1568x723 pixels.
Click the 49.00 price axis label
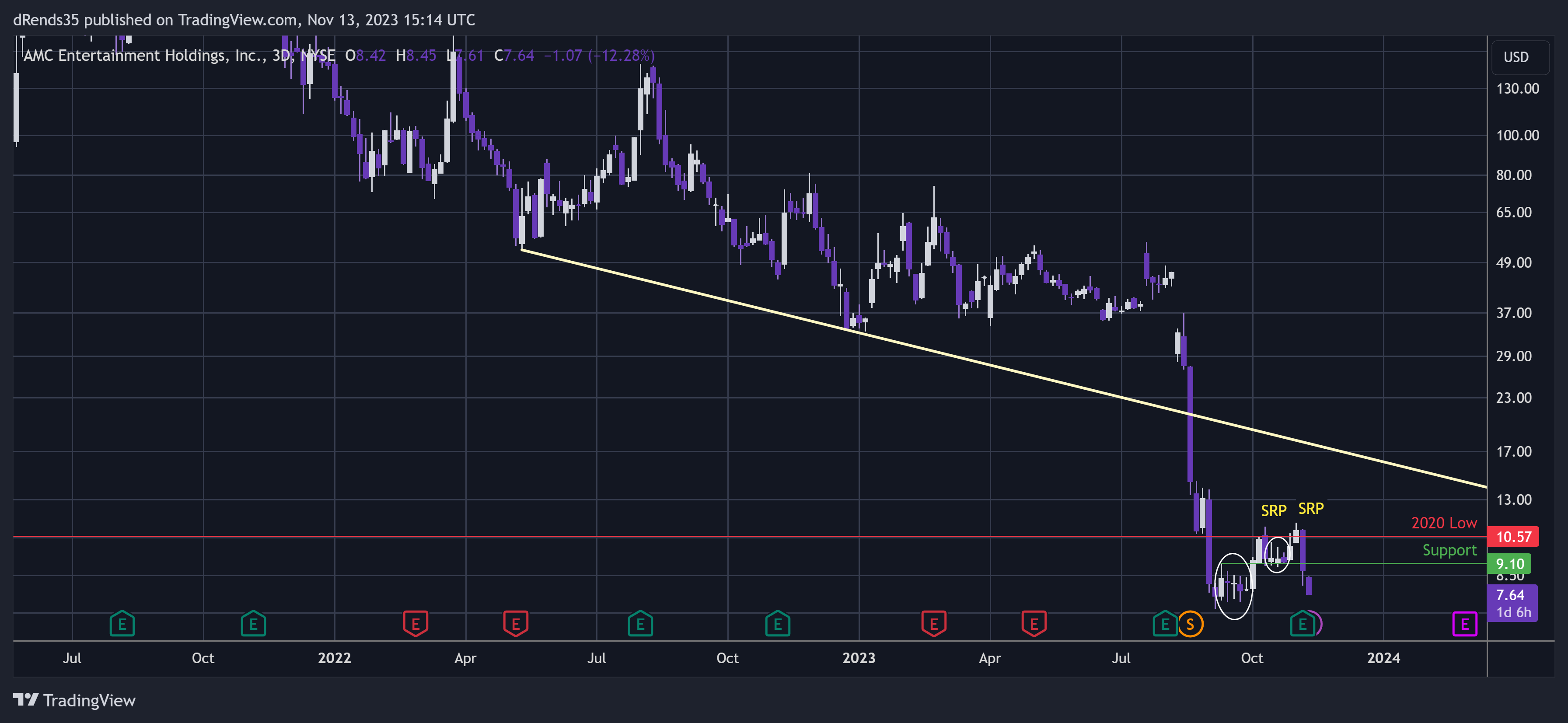point(1514,262)
